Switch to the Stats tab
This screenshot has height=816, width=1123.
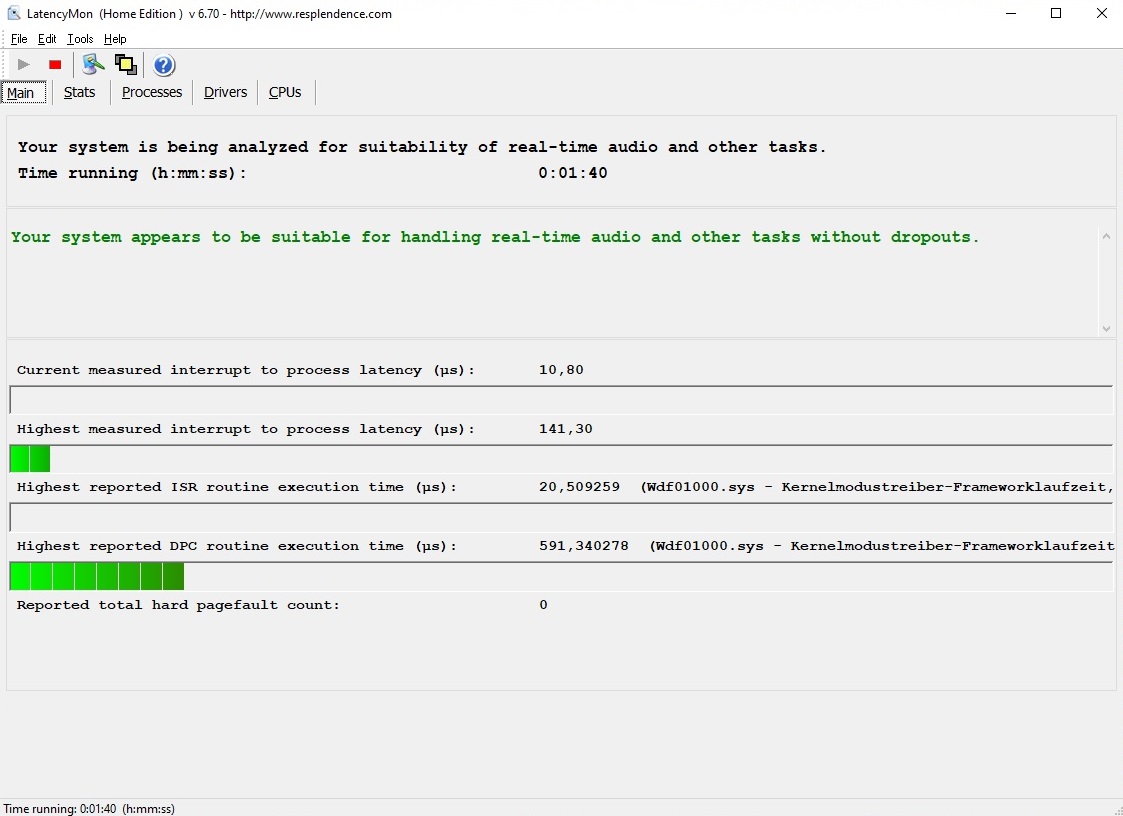79,92
